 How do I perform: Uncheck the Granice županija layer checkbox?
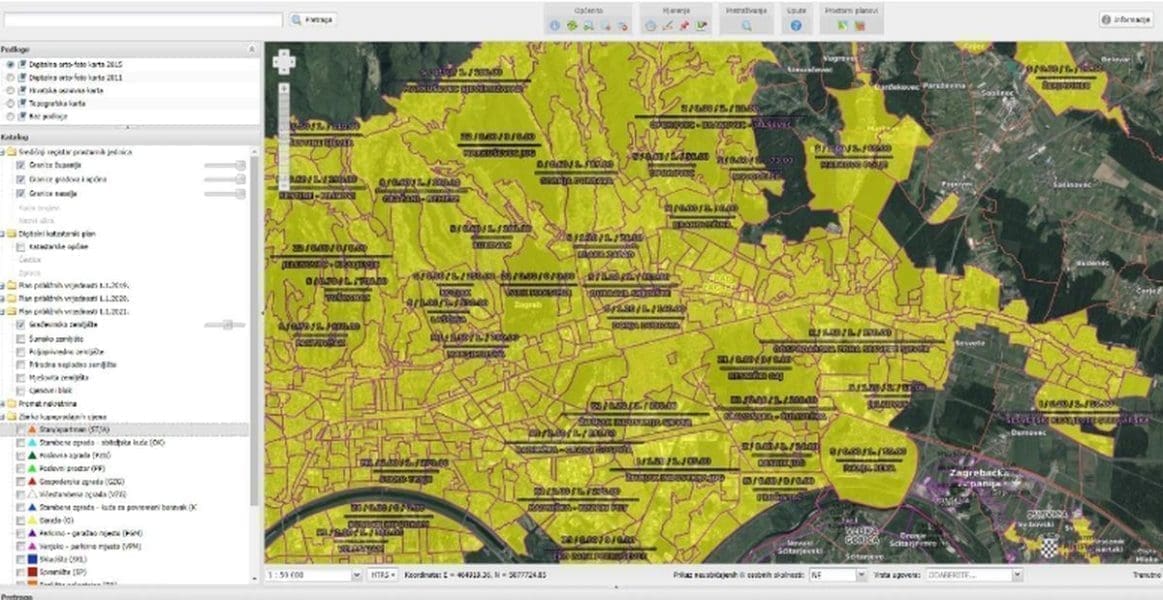pos(21,165)
